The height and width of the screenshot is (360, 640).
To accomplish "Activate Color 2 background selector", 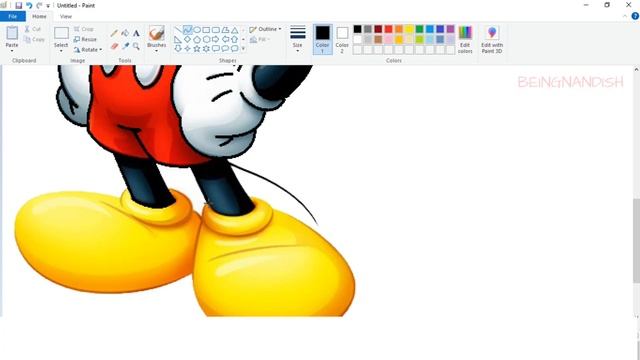I will point(342,39).
